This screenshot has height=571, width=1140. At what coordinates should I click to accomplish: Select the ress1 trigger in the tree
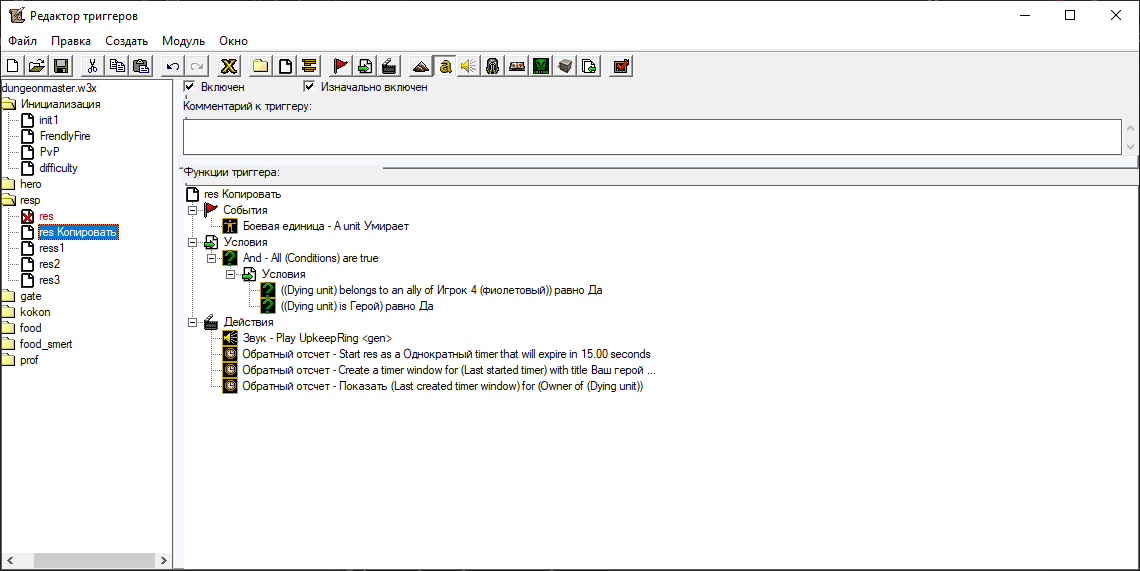click(x=52, y=248)
